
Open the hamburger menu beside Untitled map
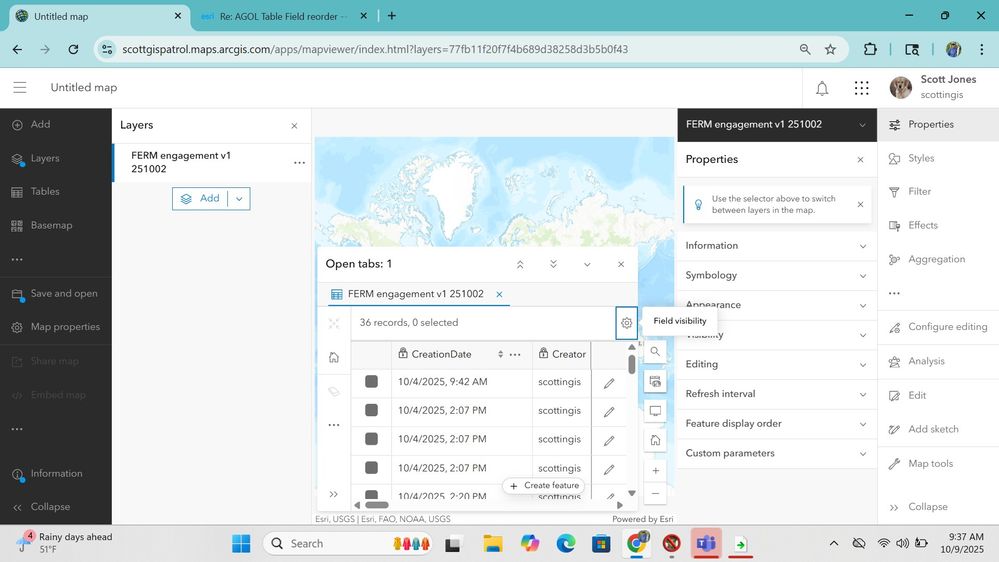(20, 87)
